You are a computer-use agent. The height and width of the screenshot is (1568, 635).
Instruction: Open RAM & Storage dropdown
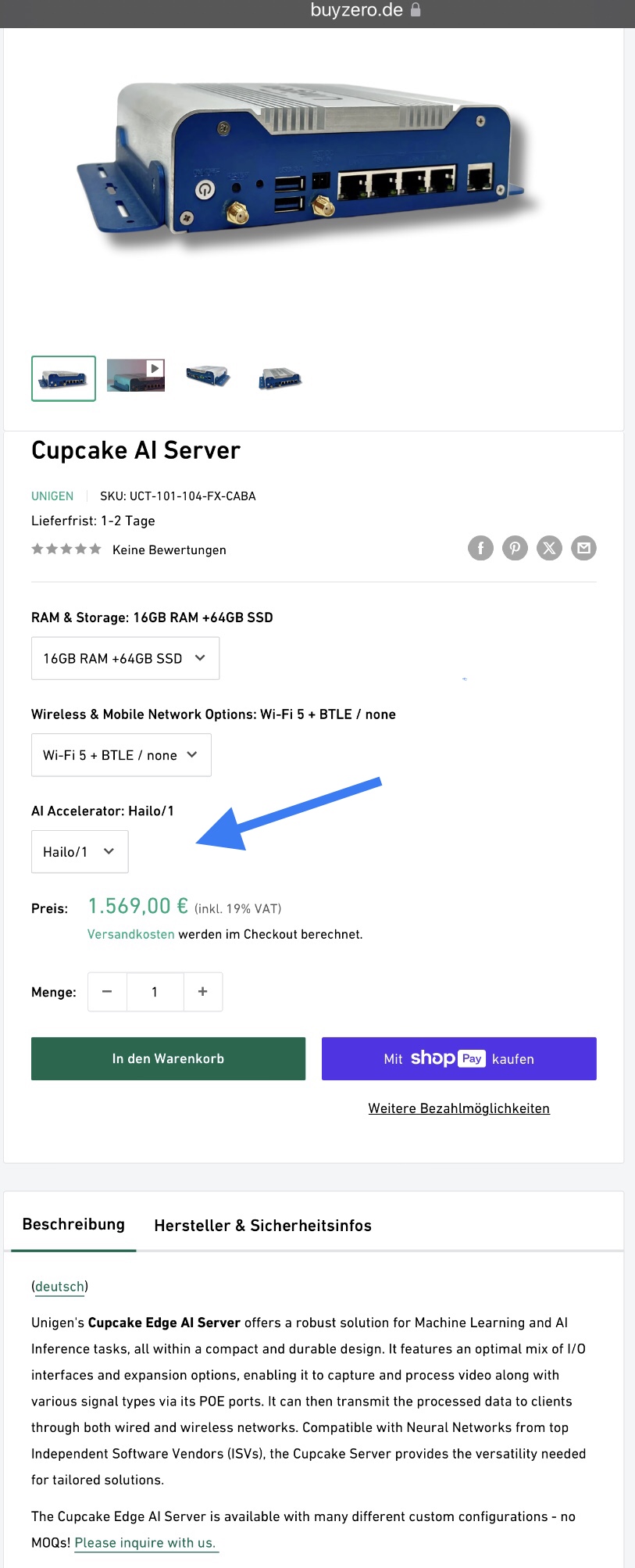pos(125,658)
